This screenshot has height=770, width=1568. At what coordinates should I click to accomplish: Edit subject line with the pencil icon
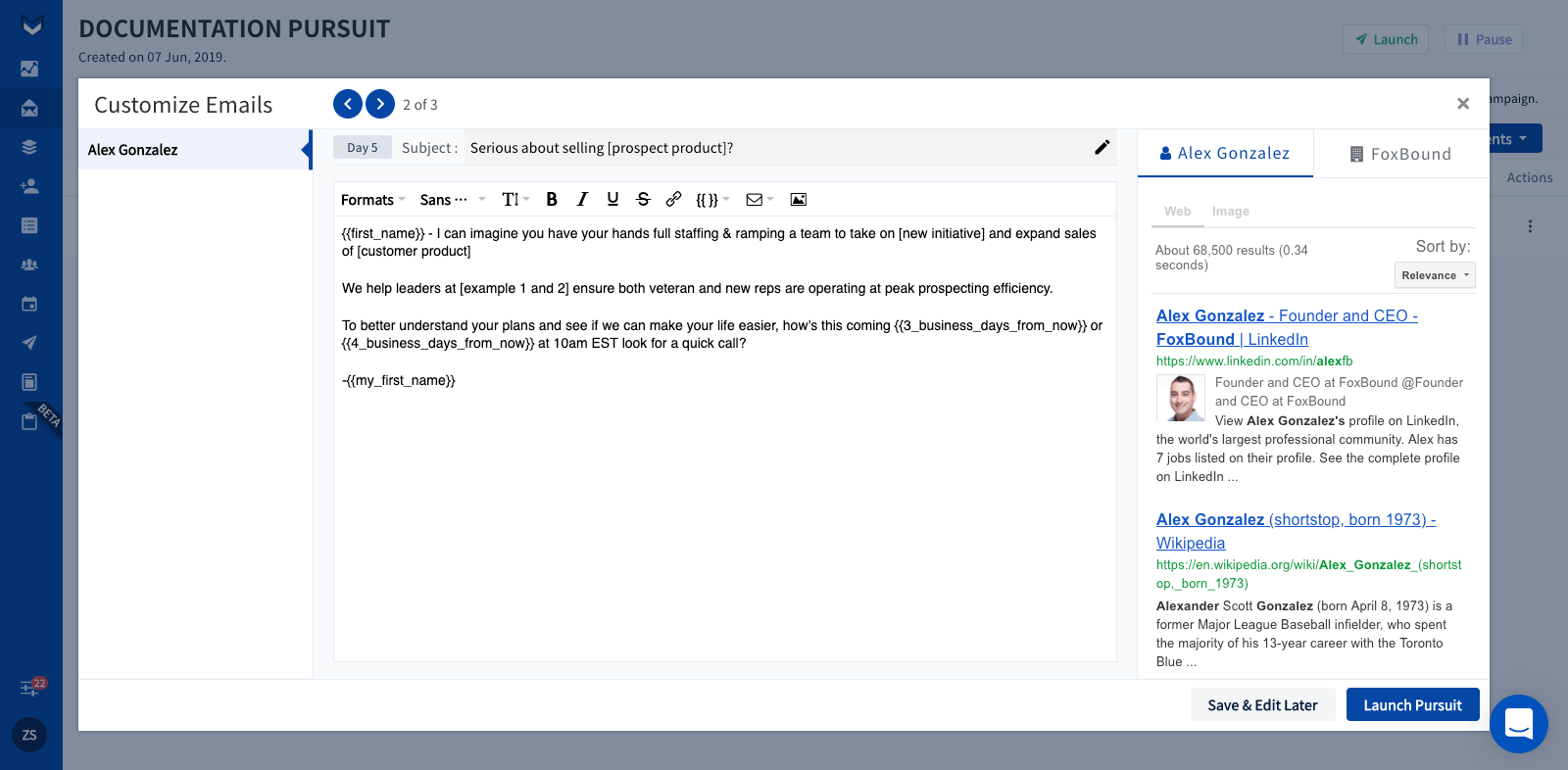point(1102,147)
